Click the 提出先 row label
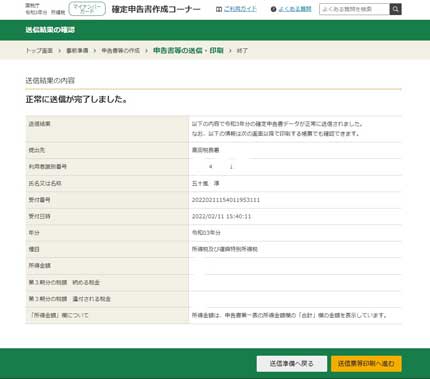Screen dimensions: 430x379 tap(37, 150)
